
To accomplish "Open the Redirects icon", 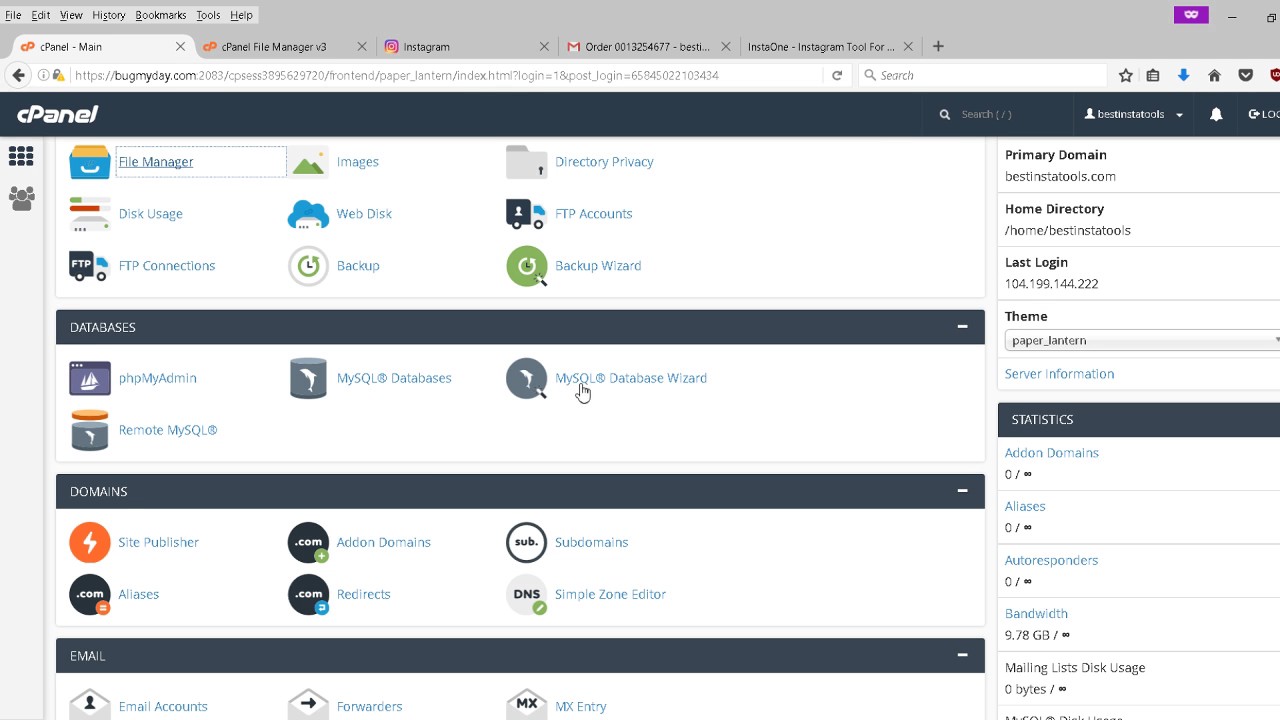I will (x=308, y=594).
